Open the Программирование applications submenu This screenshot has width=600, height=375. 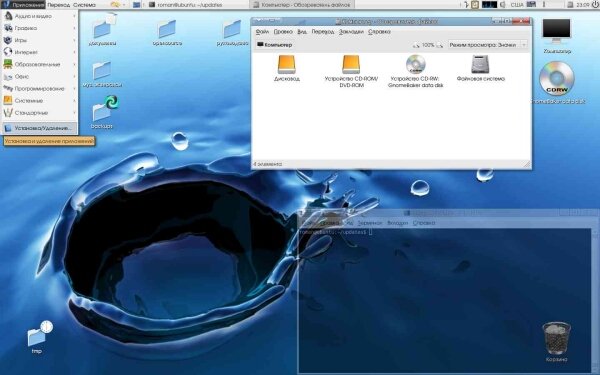coord(39,88)
